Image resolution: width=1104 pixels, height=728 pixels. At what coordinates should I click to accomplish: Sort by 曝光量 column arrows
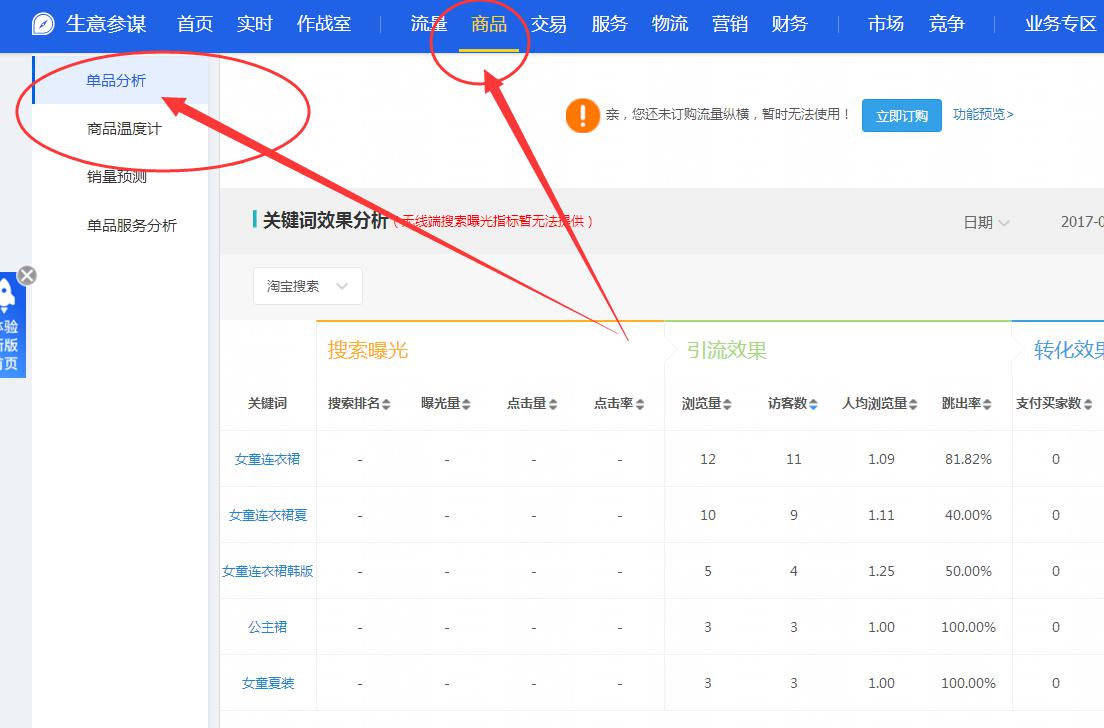(466, 404)
